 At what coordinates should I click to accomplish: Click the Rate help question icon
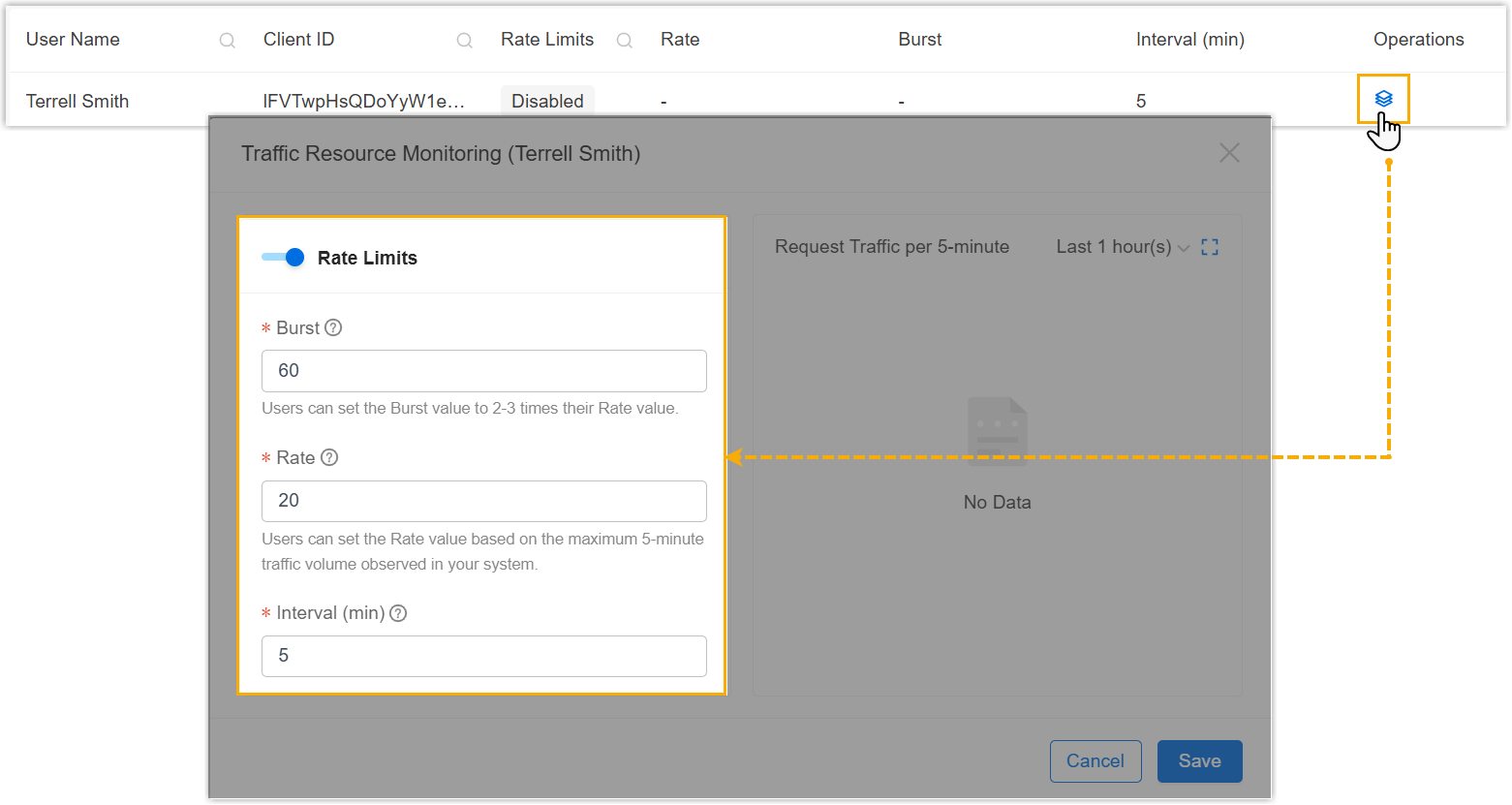point(329,457)
